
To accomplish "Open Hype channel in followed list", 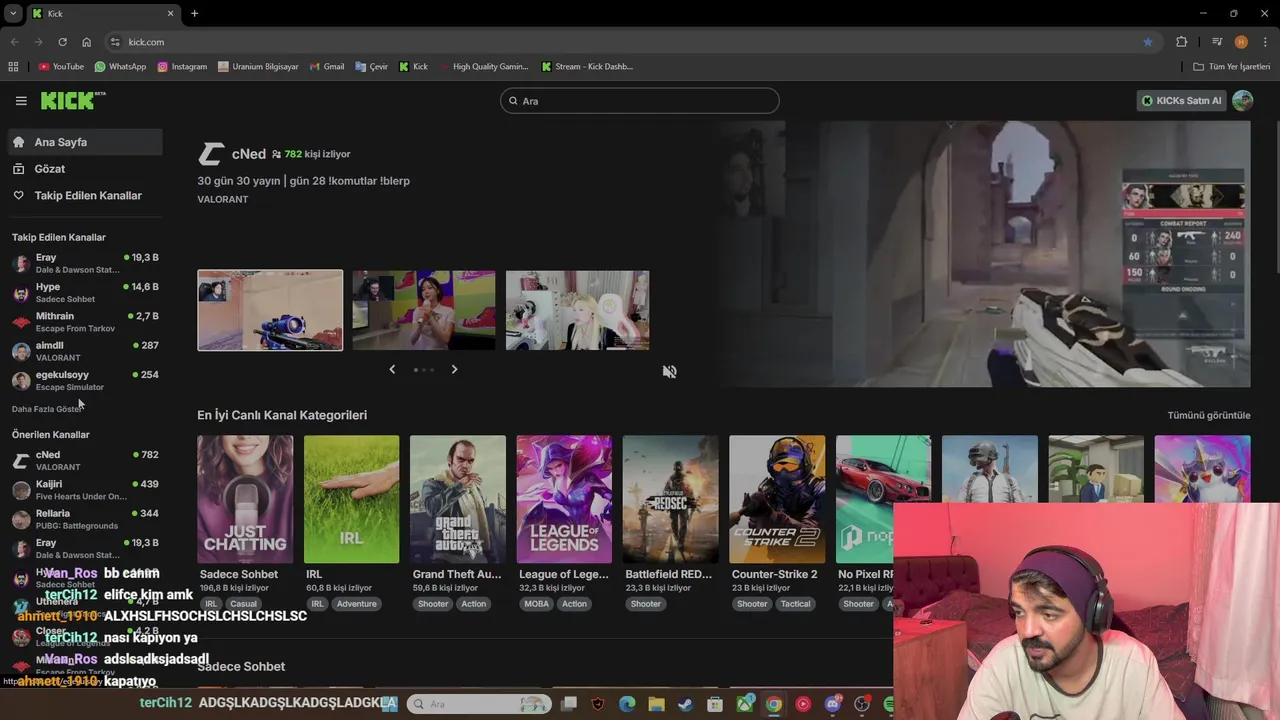I will [x=85, y=292].
